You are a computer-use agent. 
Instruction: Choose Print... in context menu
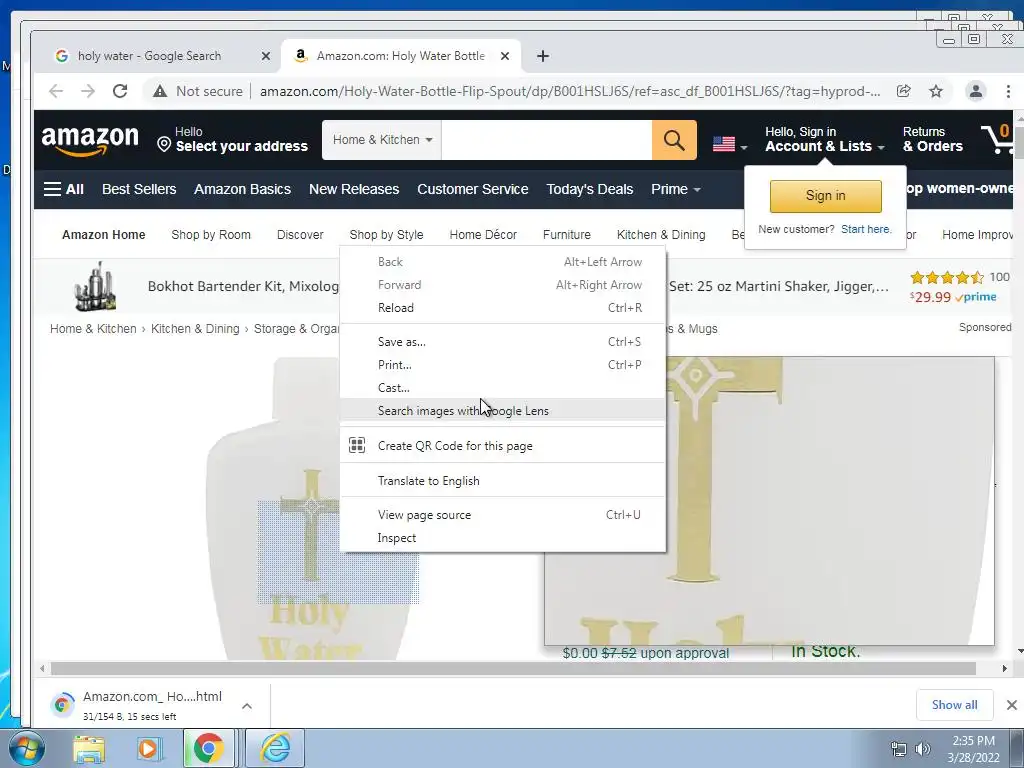[503, 364]
